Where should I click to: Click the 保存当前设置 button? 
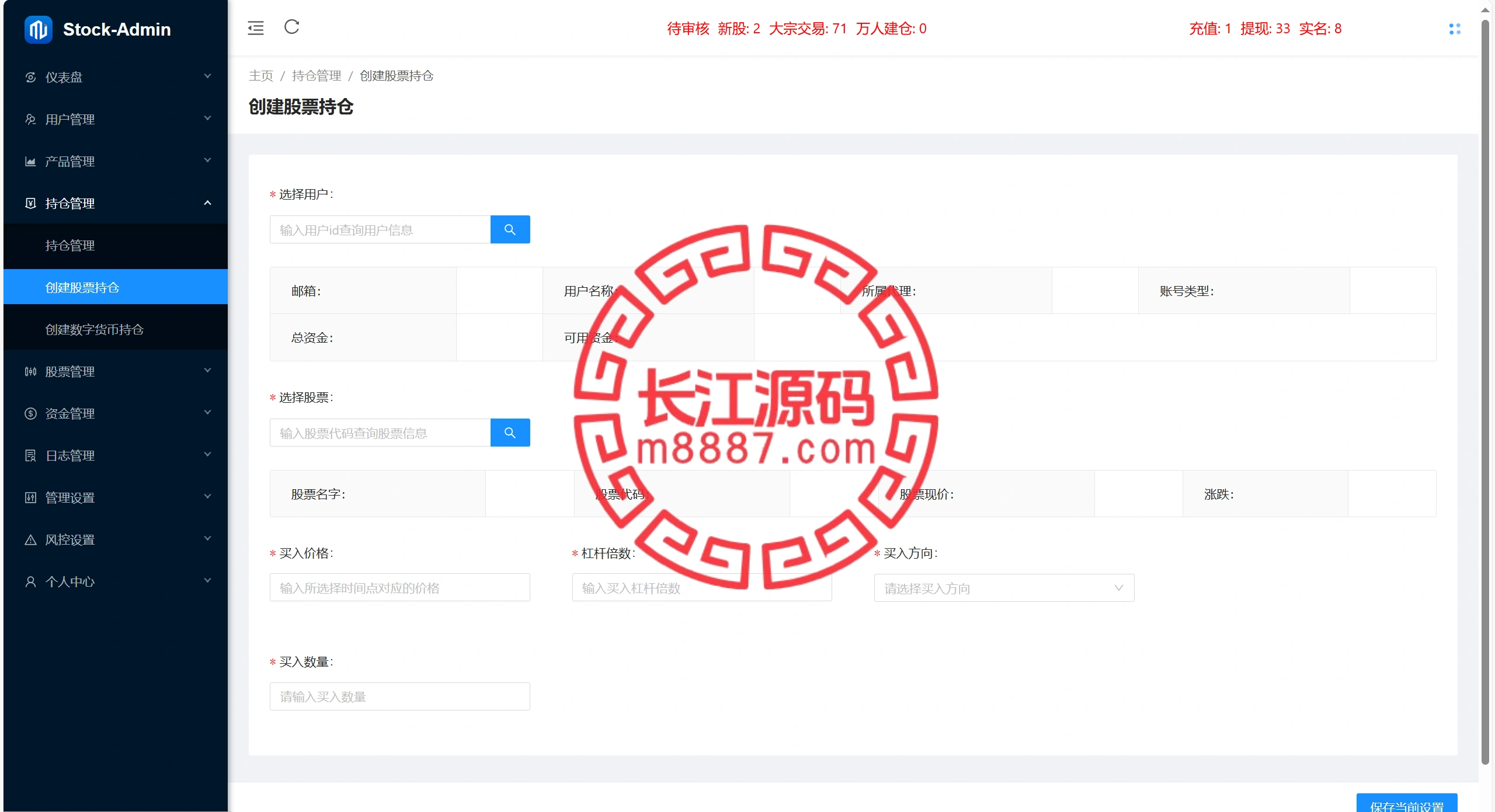[x=1407, y=803]
